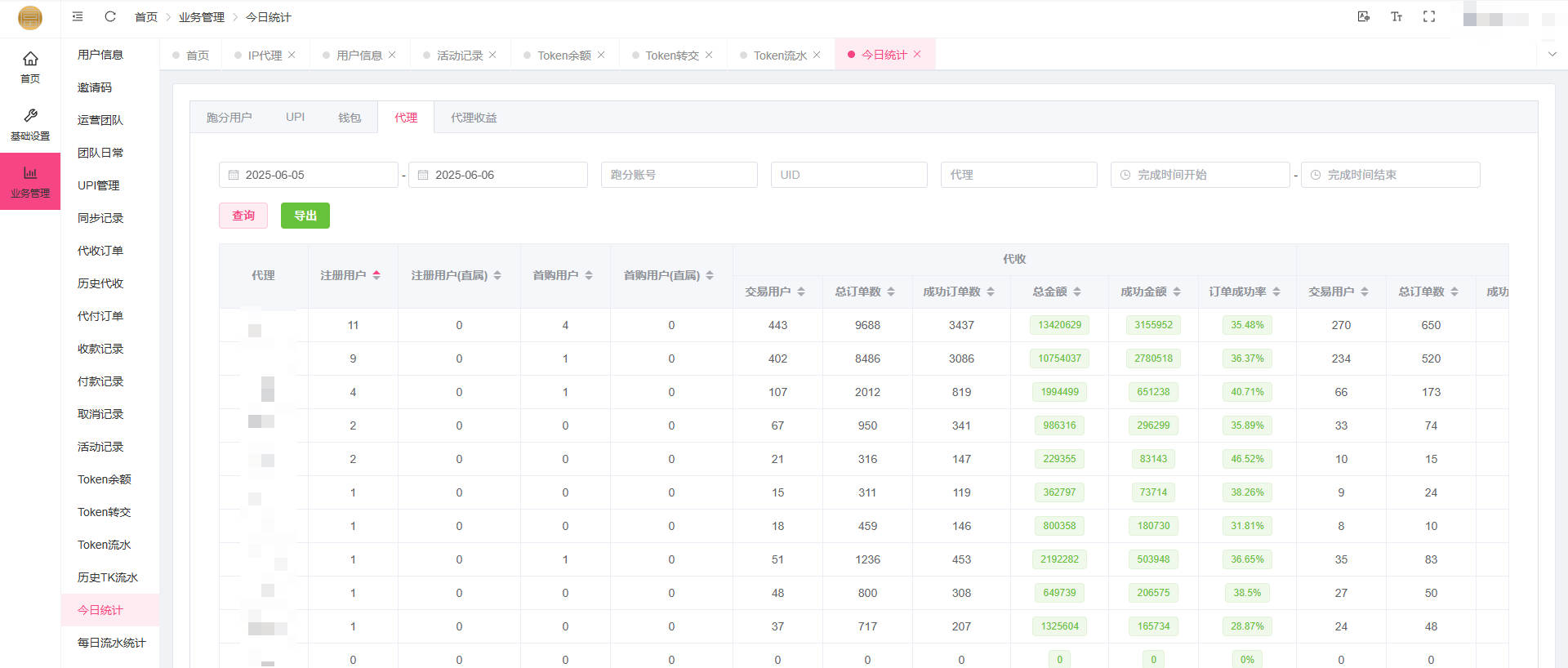The image size is (1568, 668).
Task: Click the green 导出 export button
Action: (305, 216)
